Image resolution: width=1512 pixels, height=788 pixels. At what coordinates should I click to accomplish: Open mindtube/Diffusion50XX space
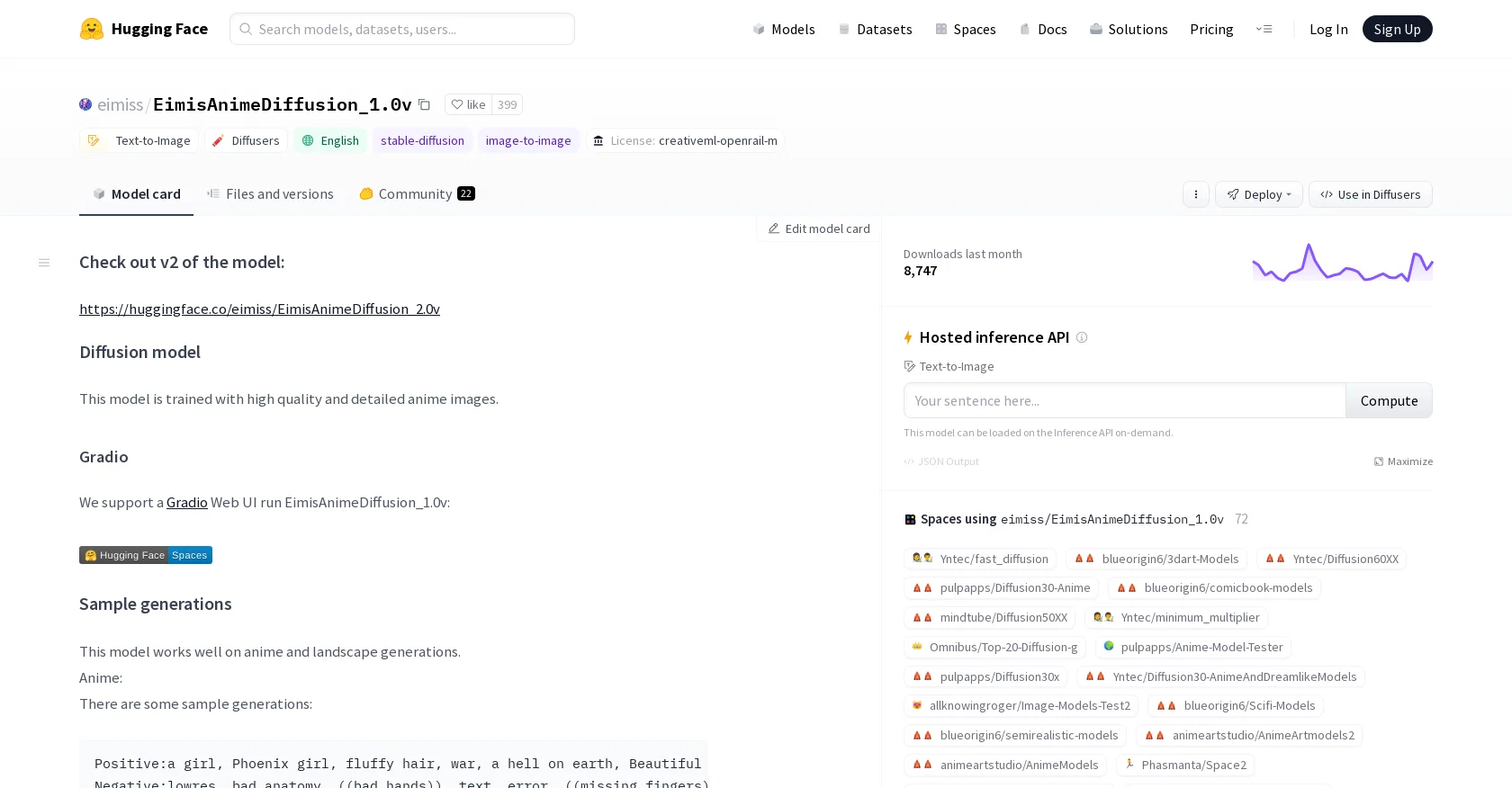click(990, 617)
